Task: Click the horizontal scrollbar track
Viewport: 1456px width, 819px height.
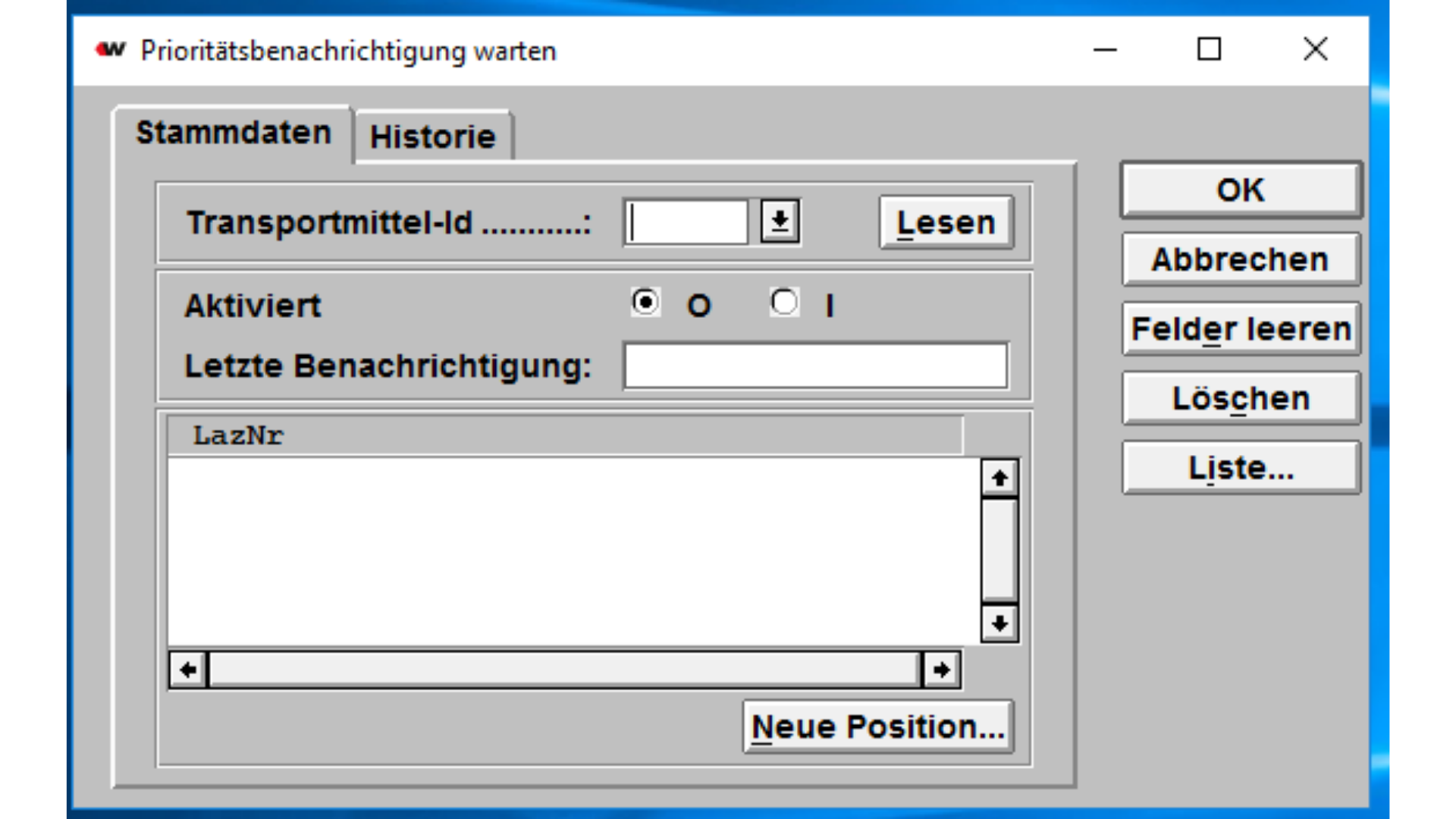Action: pos(564,670)
